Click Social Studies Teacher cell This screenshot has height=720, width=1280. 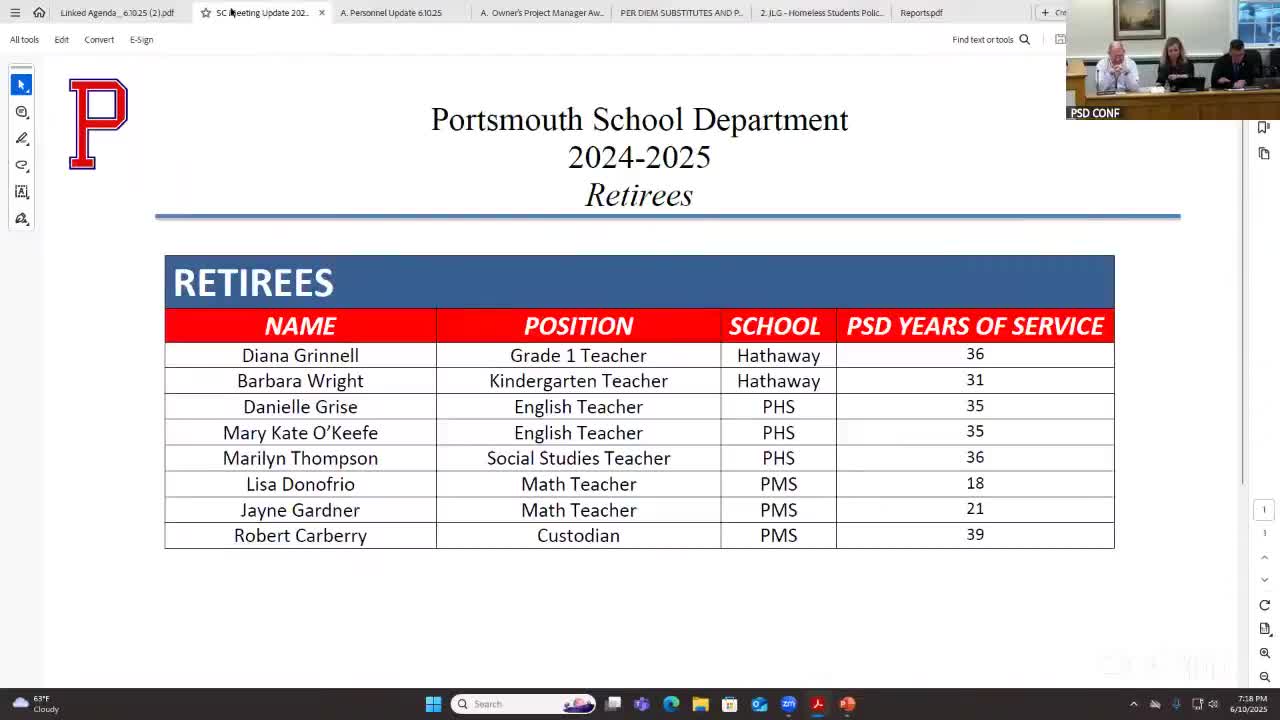578,458
